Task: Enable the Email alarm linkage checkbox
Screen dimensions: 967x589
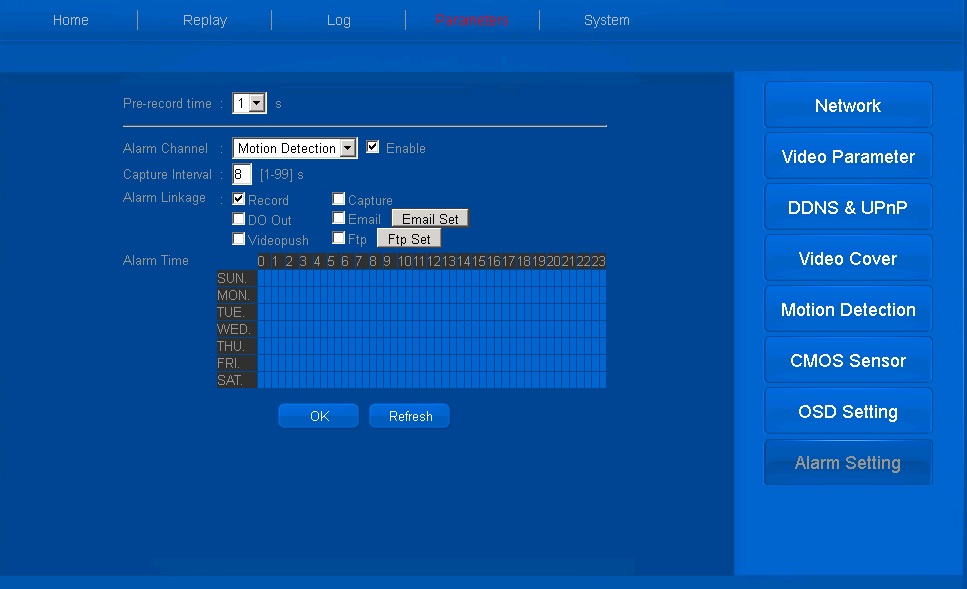Action: [x=339, y=219]
